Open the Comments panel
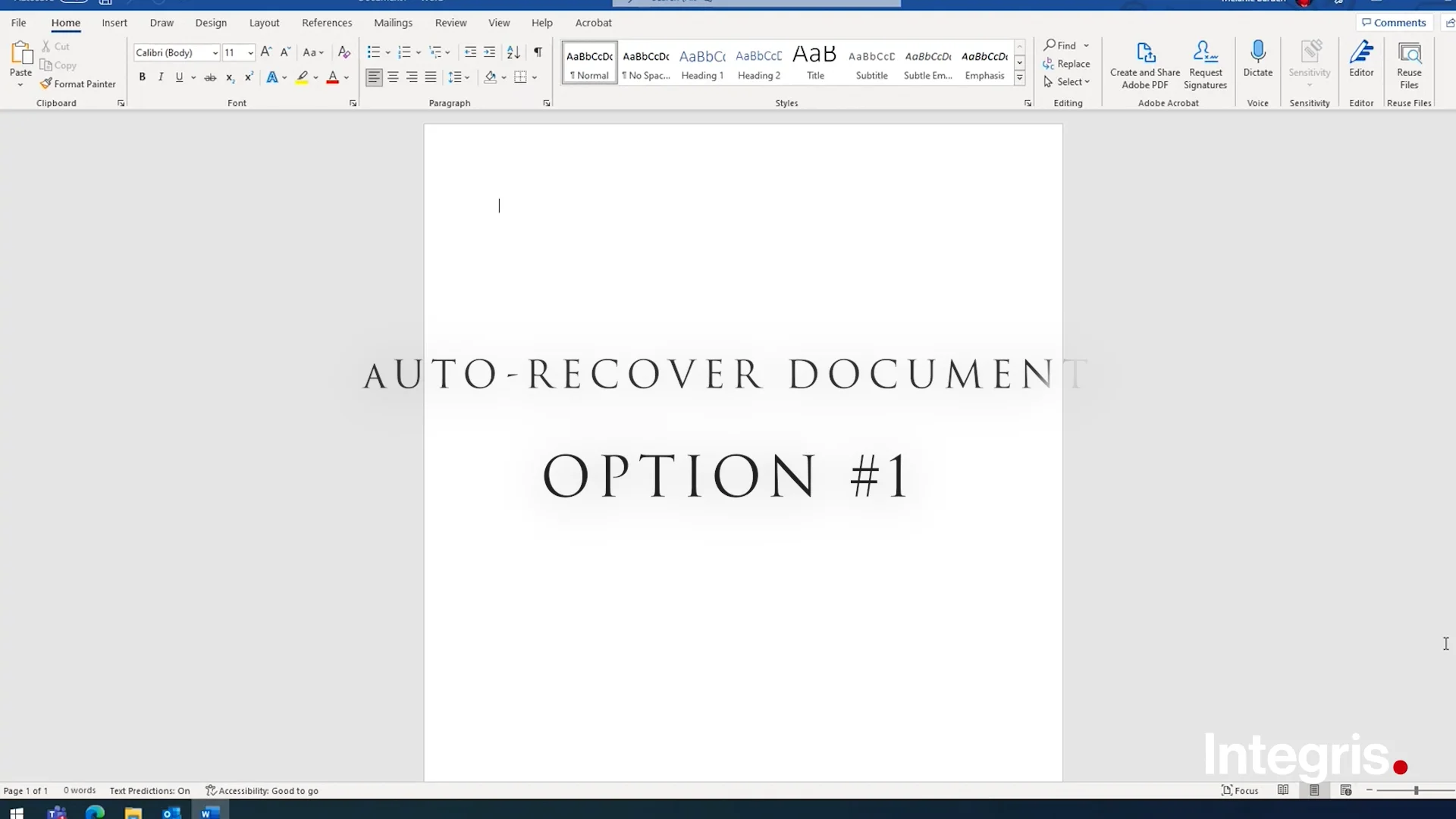This screenshot has width=1456, height=819. pos(1394,22)
